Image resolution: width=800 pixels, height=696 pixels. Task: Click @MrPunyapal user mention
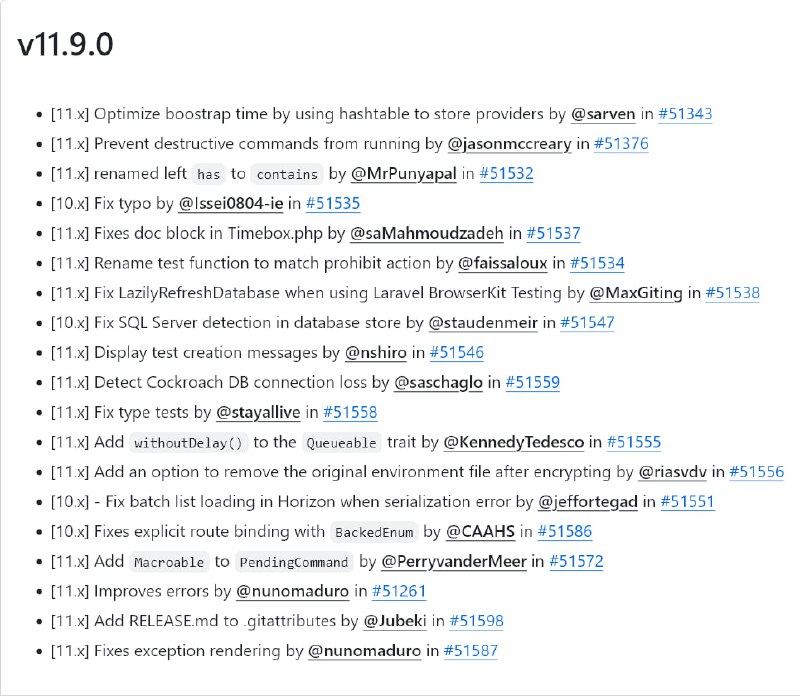point(404,173)
